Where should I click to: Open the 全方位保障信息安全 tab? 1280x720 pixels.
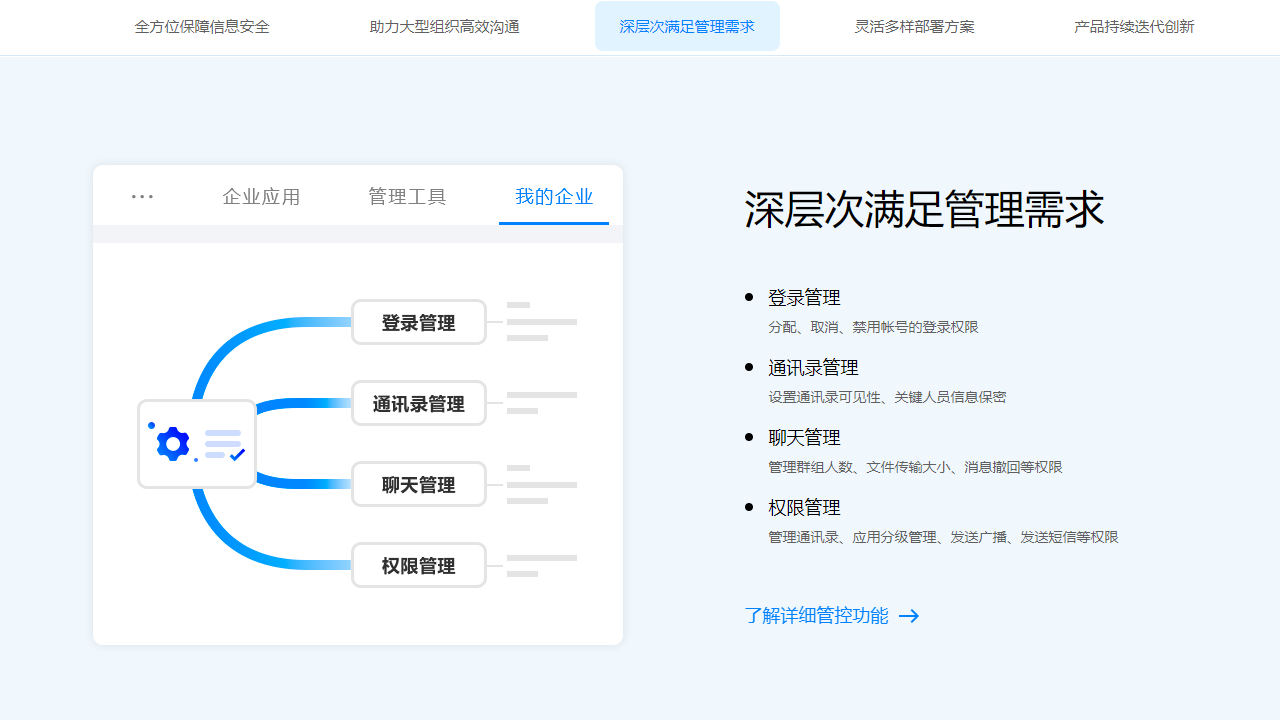[202, 27]
